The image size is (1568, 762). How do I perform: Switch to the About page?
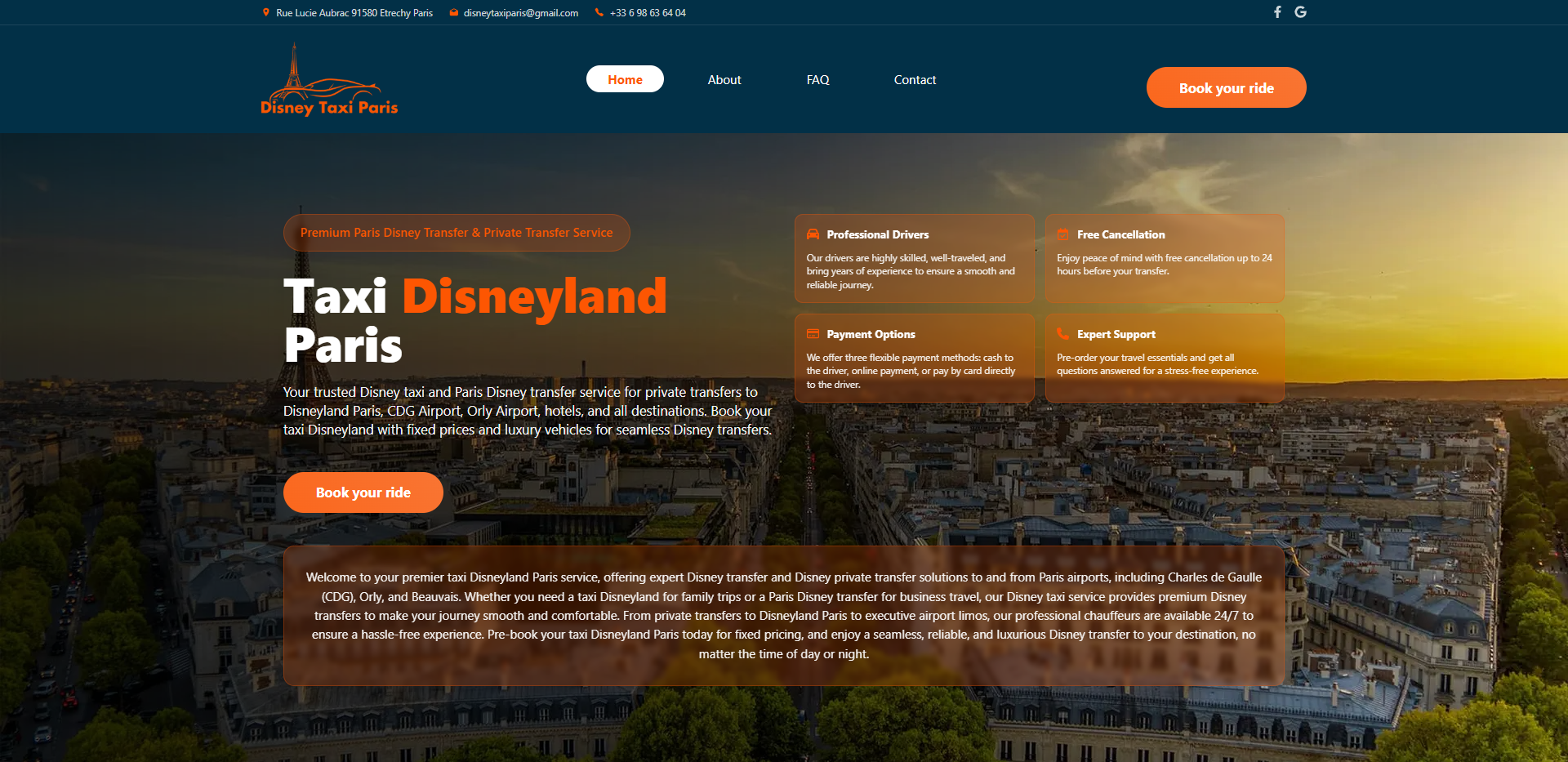pyautogui.click(x=724, y=79)
